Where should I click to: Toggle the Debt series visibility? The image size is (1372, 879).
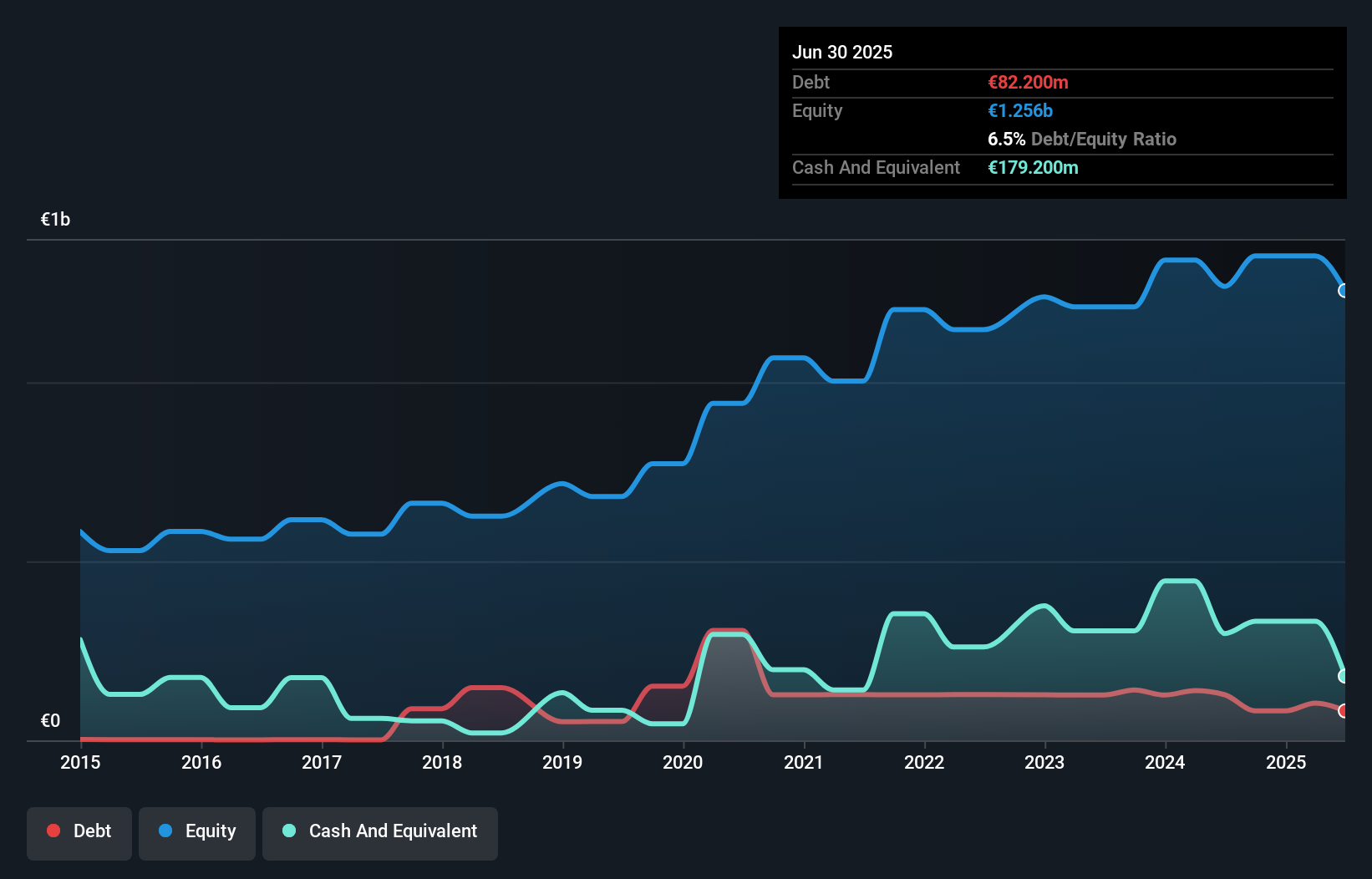click(x=79, y=832)
